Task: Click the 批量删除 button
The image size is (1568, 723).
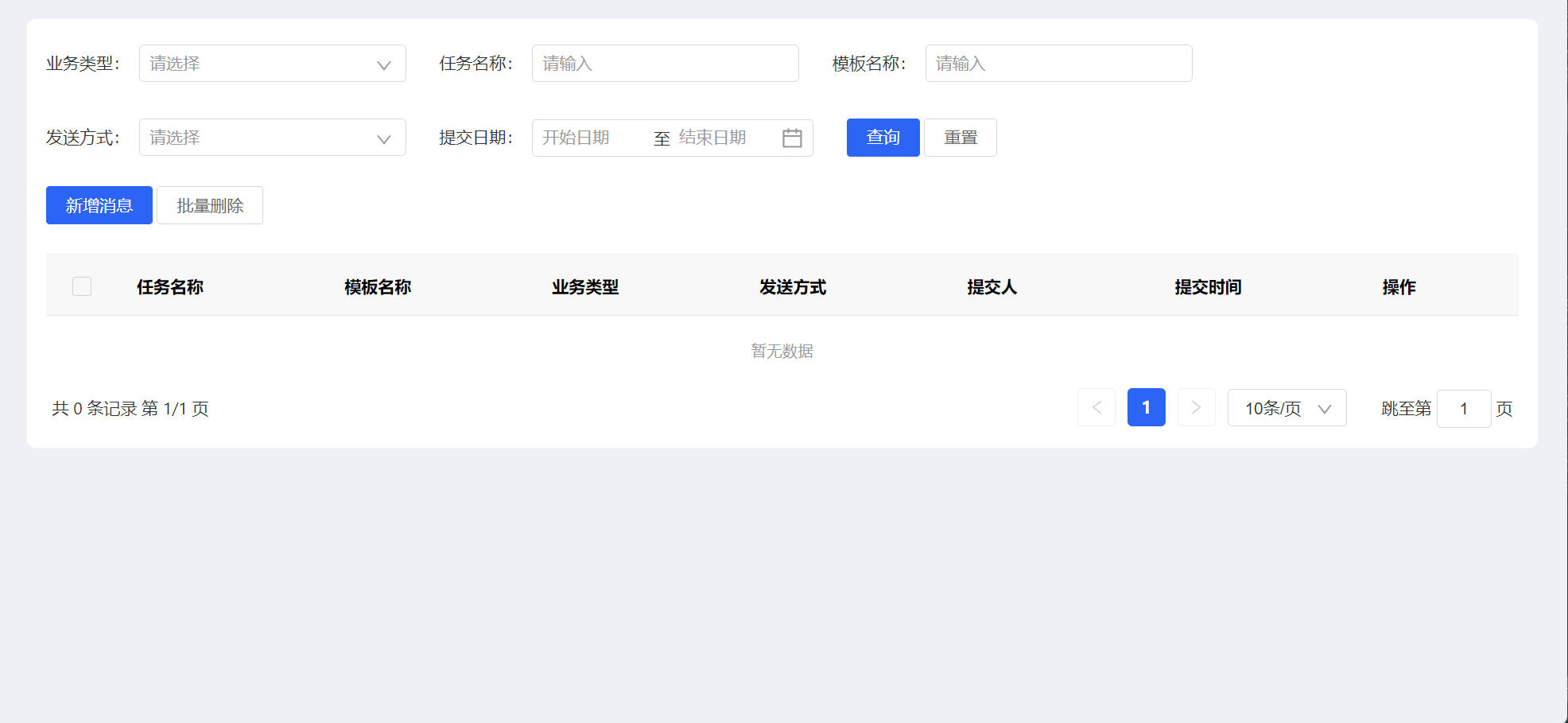Action: point(210,205)
